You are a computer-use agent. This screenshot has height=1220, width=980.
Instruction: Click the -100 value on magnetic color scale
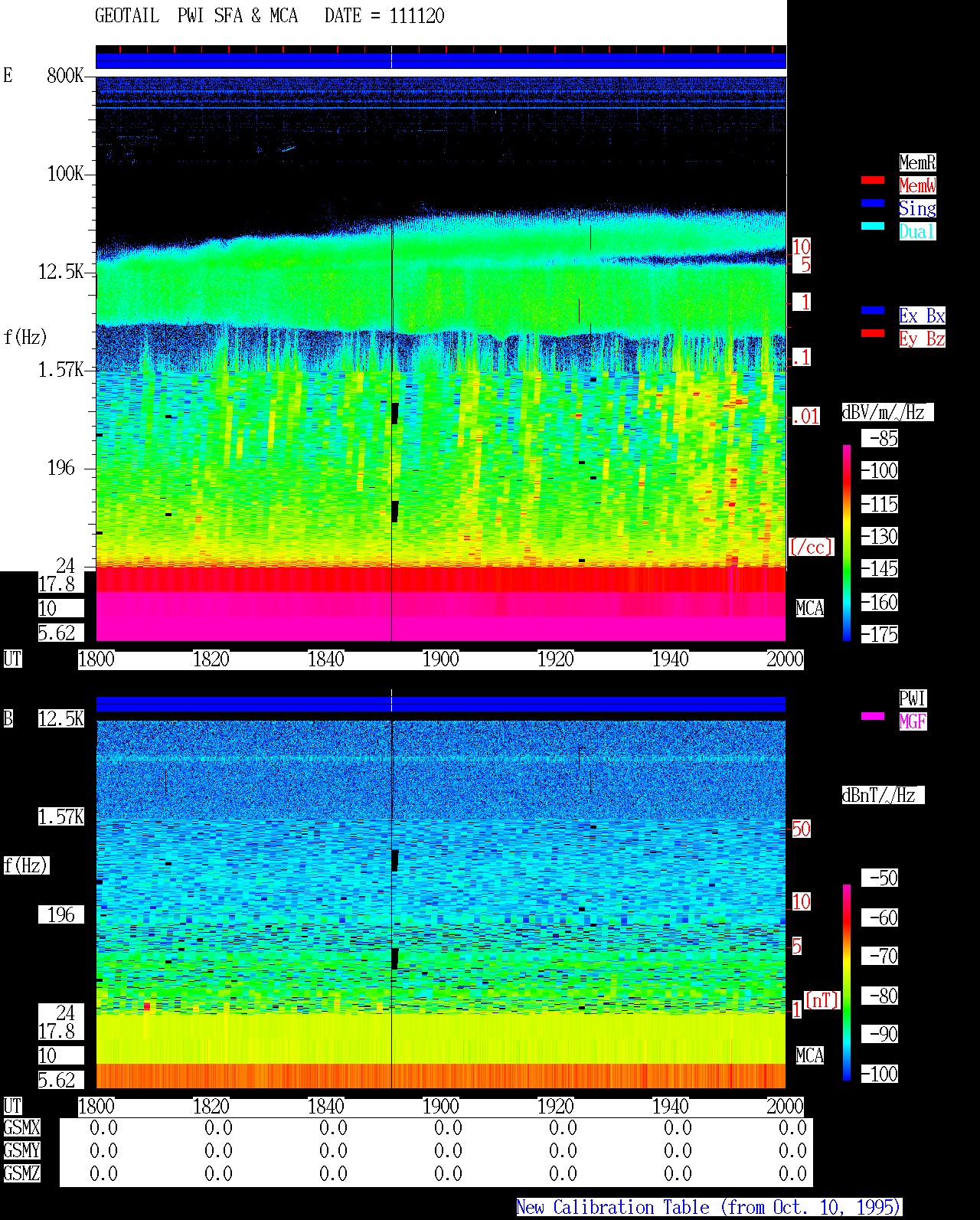pos(880,1074)
